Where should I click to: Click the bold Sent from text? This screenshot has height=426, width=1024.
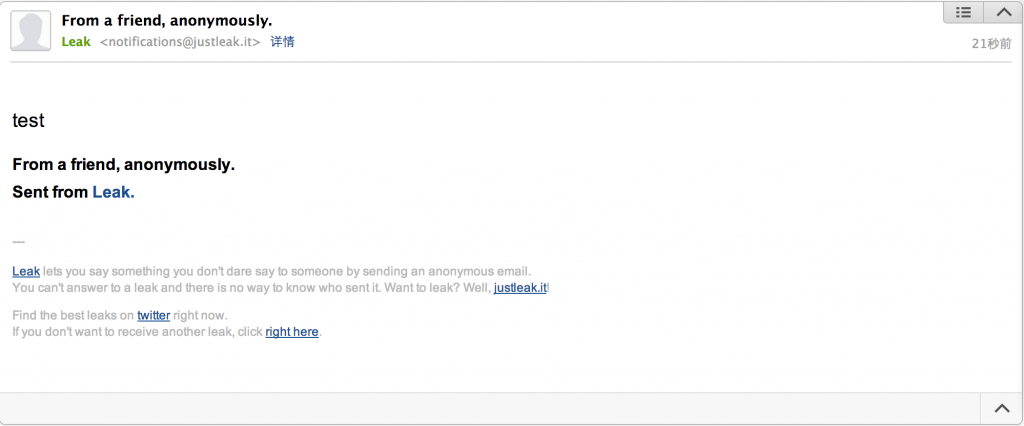point(50,192)
